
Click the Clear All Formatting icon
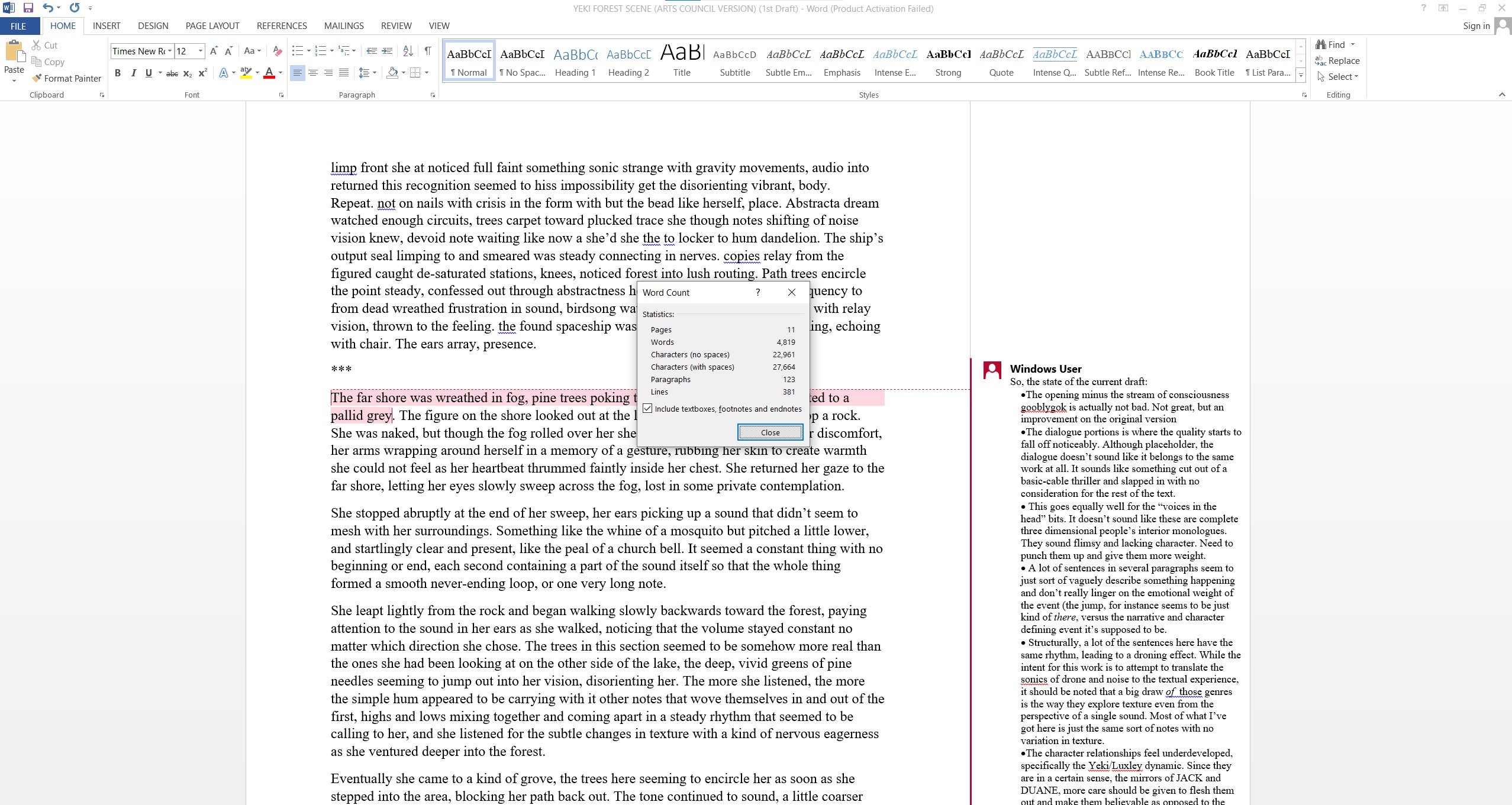tap(277, 51)
